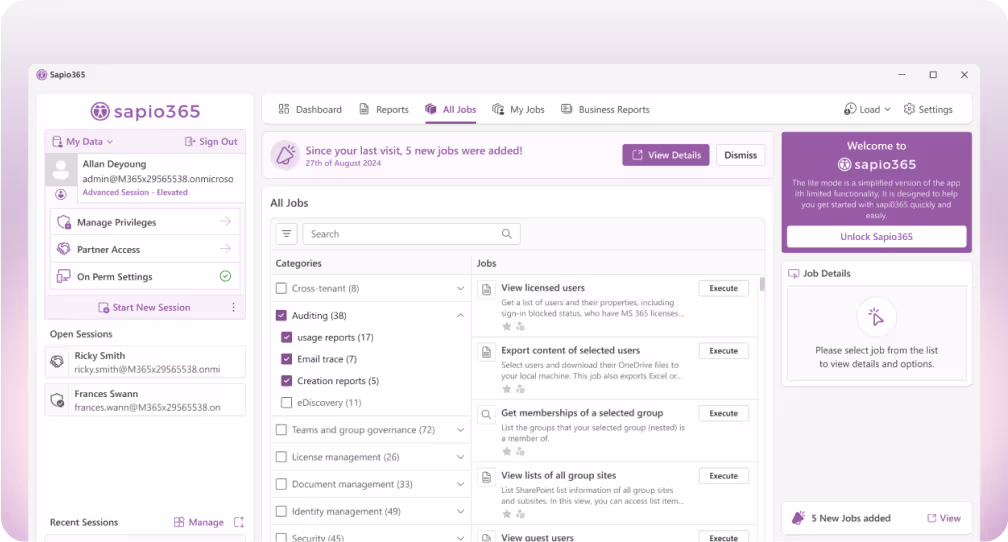The width and height of the screenshot is (1008, 542).
Task: Click expand icon beside Manage
Action: coord(239,522)
